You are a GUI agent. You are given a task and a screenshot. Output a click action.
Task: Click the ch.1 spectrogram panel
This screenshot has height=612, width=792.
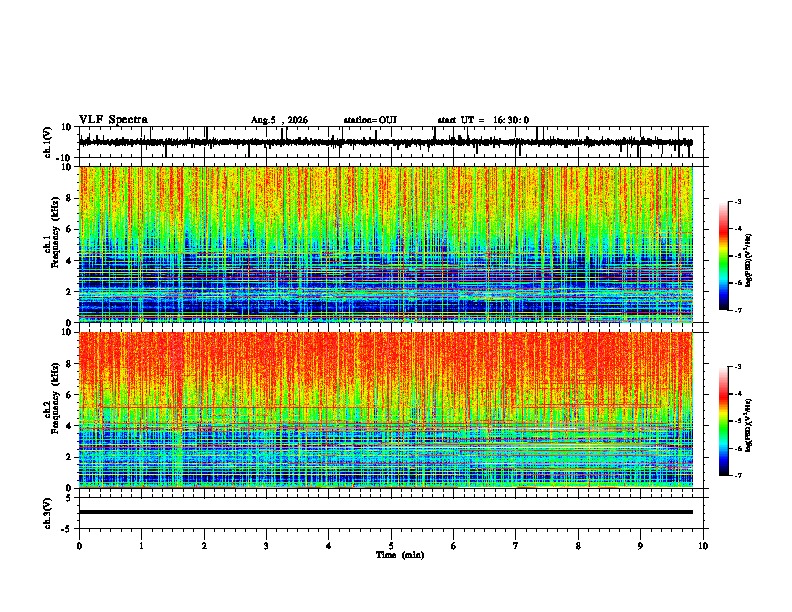pyautogui.click(x=386, y=244)
